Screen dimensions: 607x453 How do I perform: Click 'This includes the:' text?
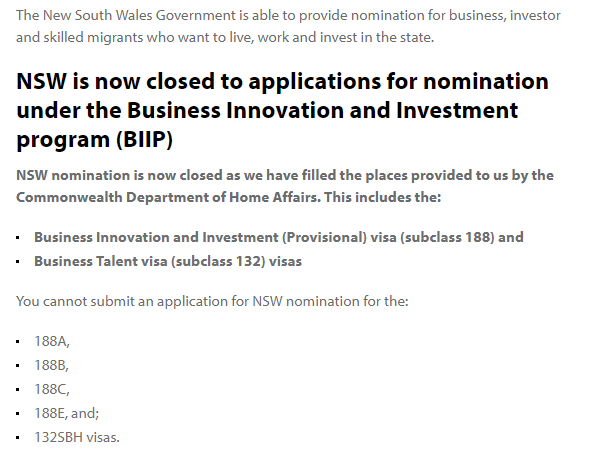tap(382, 197)
